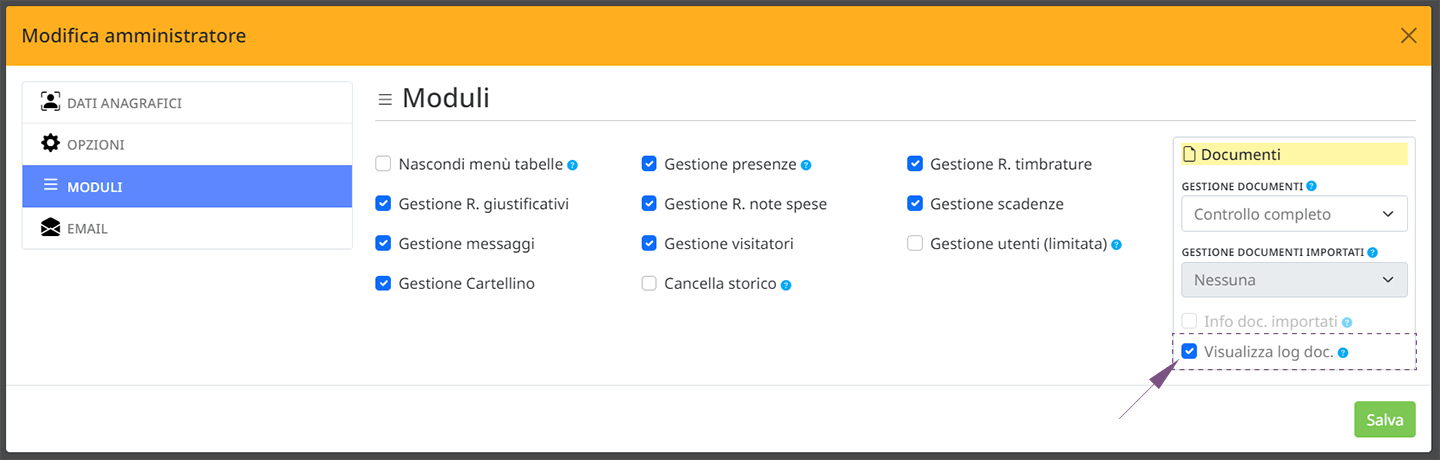
Task: Click help icon beside Visualizza log doc.
Action: point(1343,353)
